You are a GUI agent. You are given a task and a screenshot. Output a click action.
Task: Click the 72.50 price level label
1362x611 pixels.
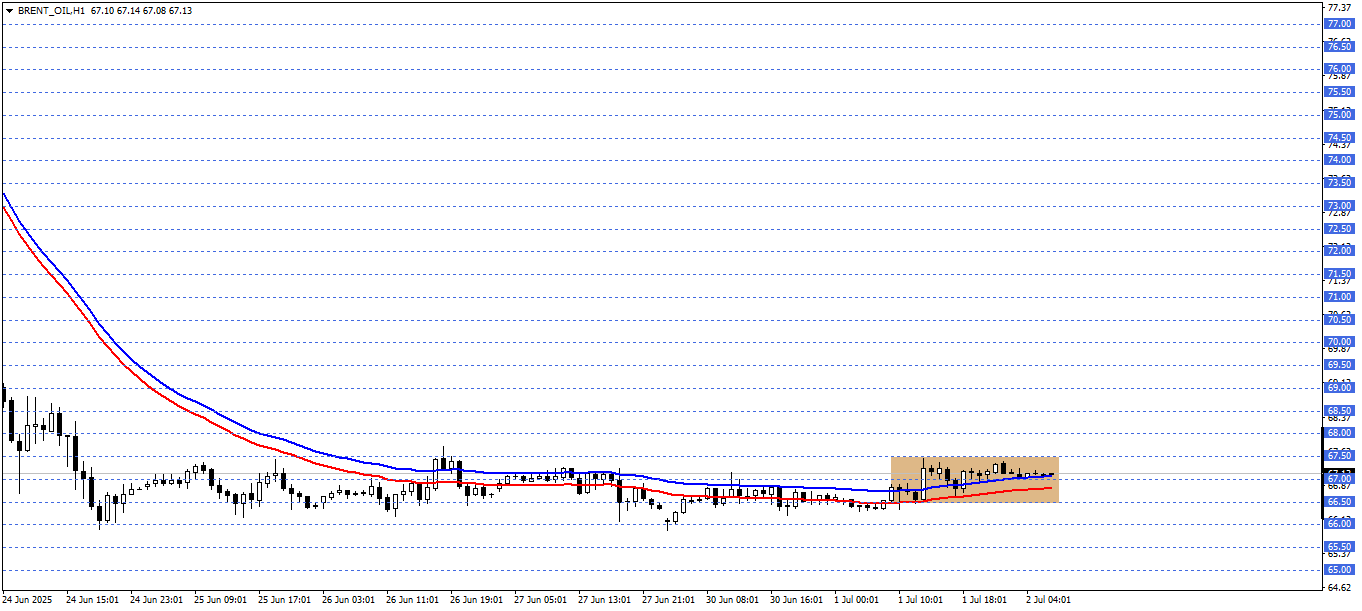click(x=1339, y=229)
